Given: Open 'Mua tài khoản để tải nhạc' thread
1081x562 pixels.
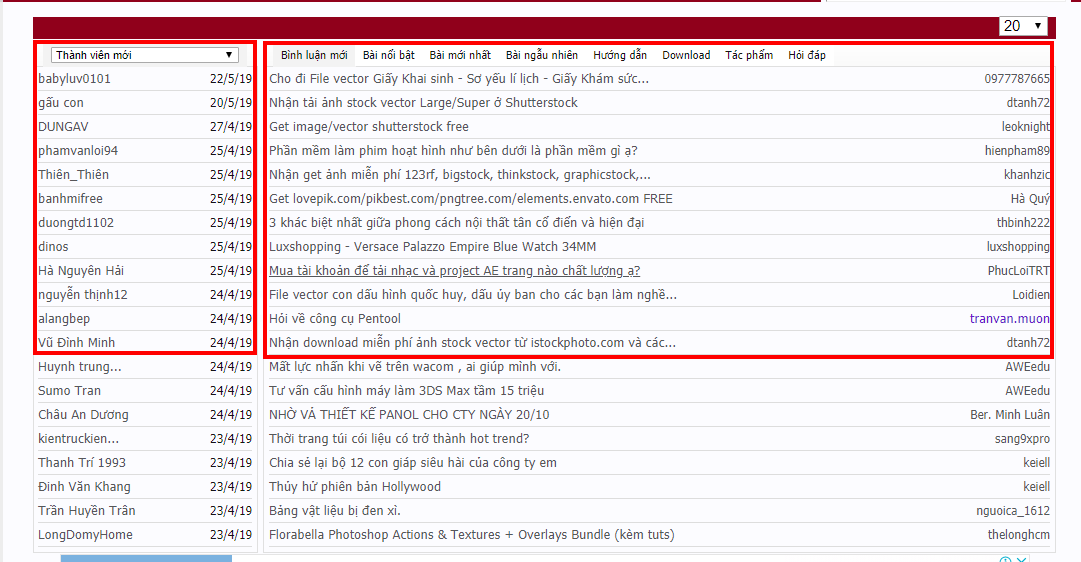Looking at the screenshot, I should tap(455, 271).
